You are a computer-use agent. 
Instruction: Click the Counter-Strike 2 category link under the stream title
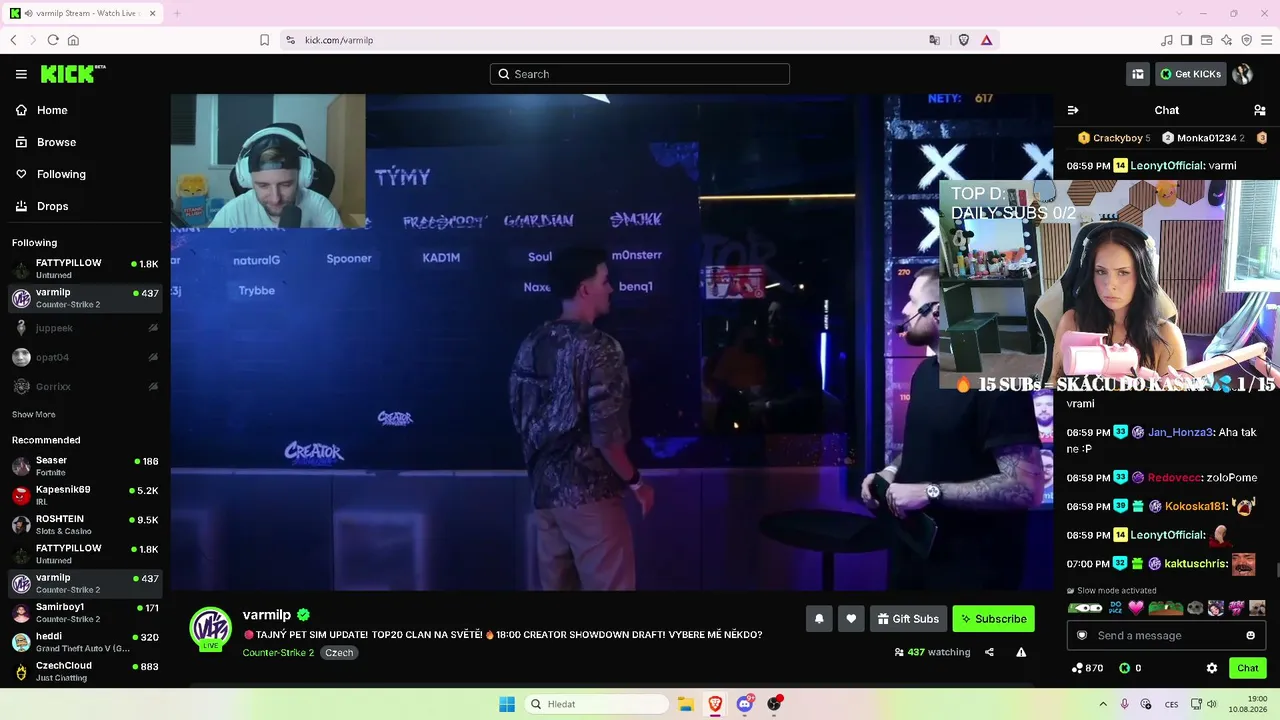coord(278,653)
